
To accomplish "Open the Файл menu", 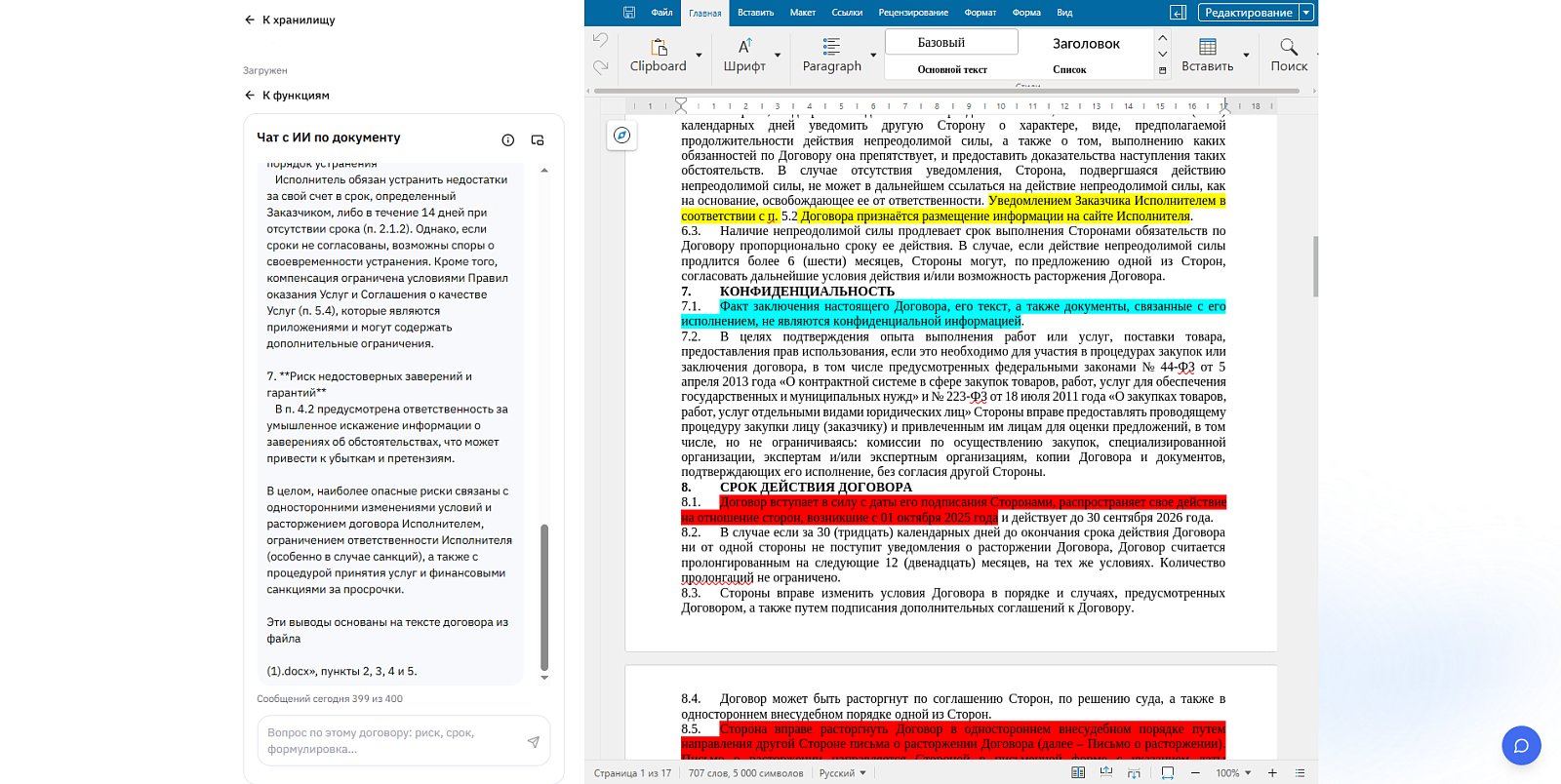I will tap(661, 13).
